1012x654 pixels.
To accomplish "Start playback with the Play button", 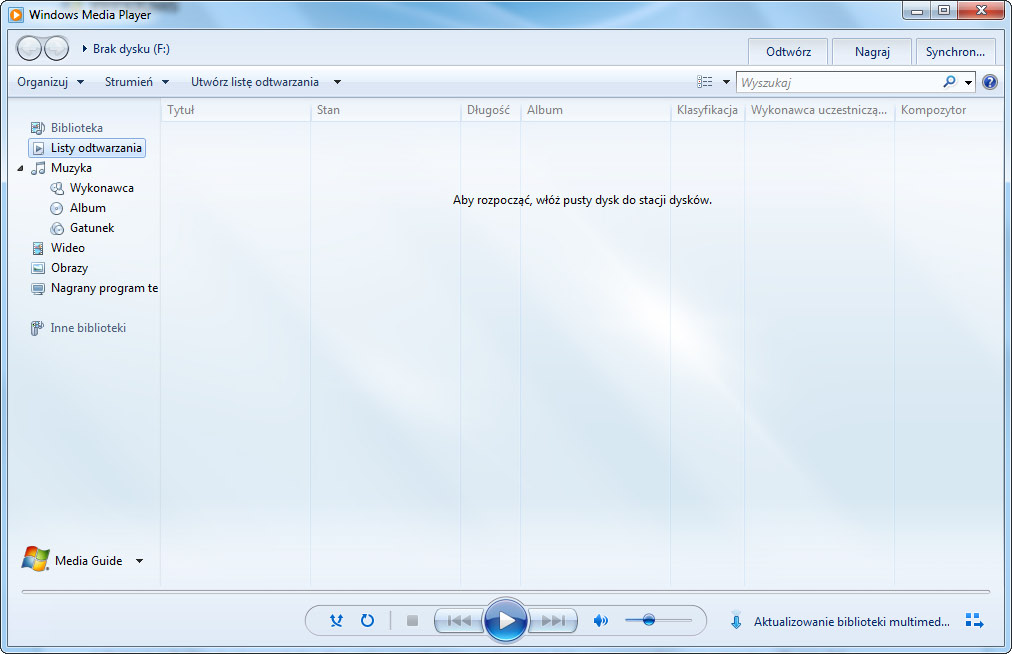I will coord(505,620).
